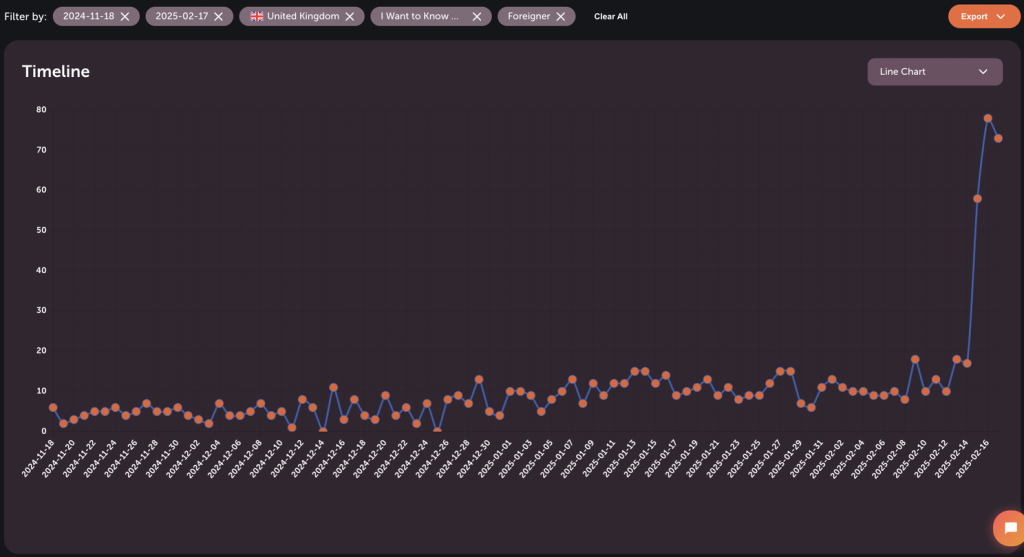Click the United Kingdom filter chip text
The height and width of the screenshot is (557, 1024).
pyautogui.click(x=303, y=16)
